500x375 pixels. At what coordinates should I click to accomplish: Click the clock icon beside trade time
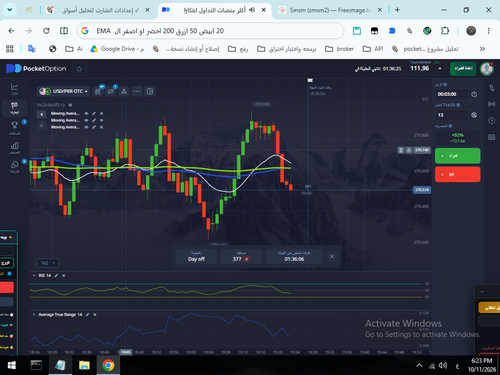pos(474,94)
